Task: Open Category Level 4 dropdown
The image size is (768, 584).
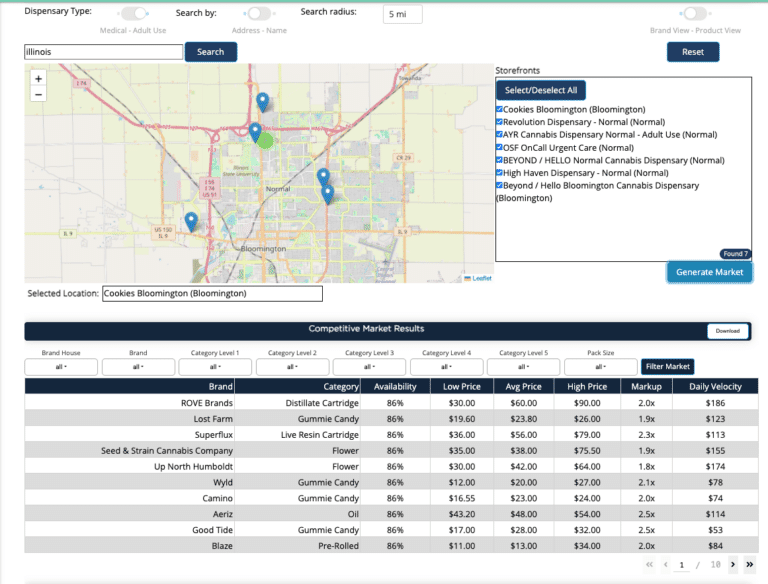Action: tap(447, 366)
